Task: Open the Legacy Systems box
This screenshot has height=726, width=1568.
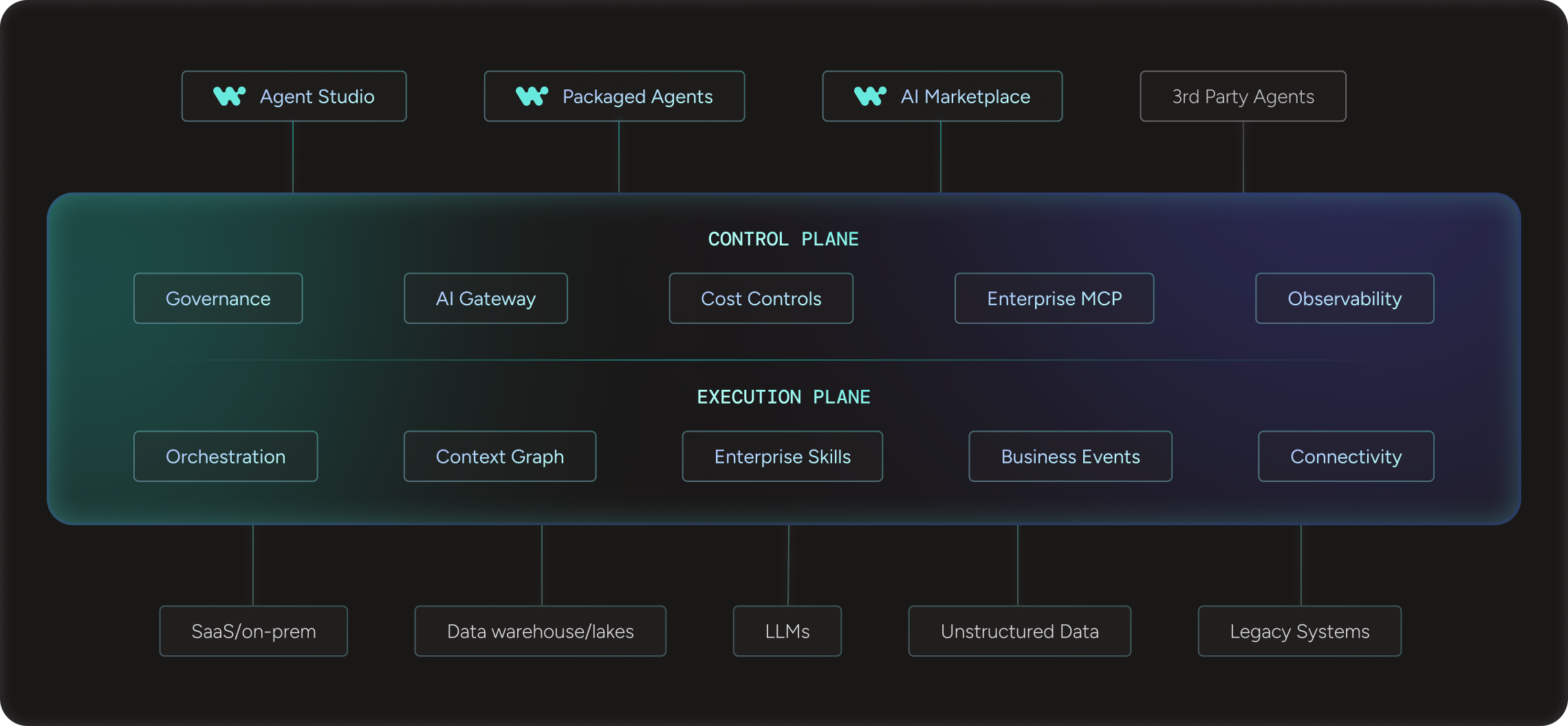Action: 1300,631
